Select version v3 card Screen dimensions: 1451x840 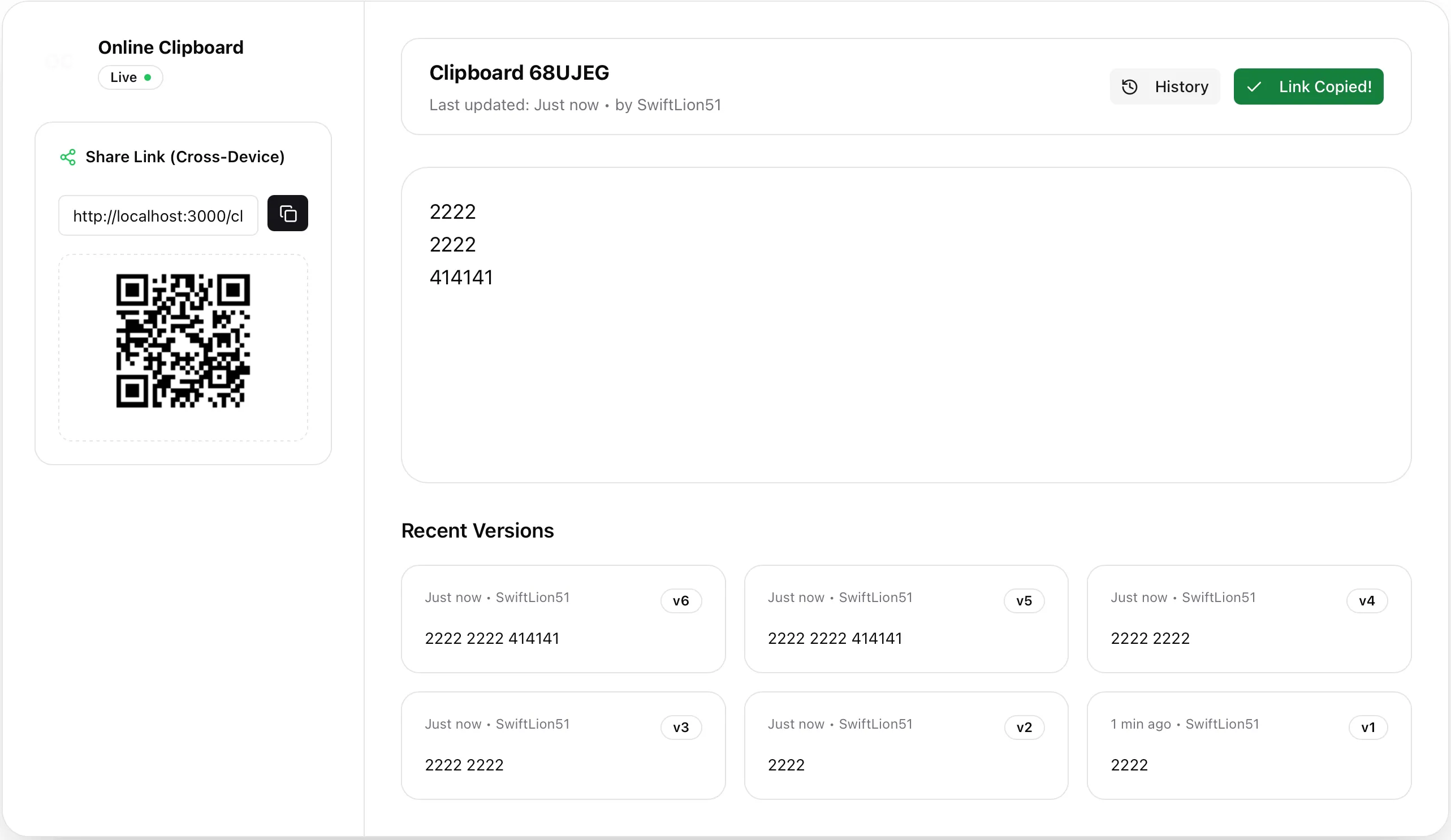pos(563,746)
